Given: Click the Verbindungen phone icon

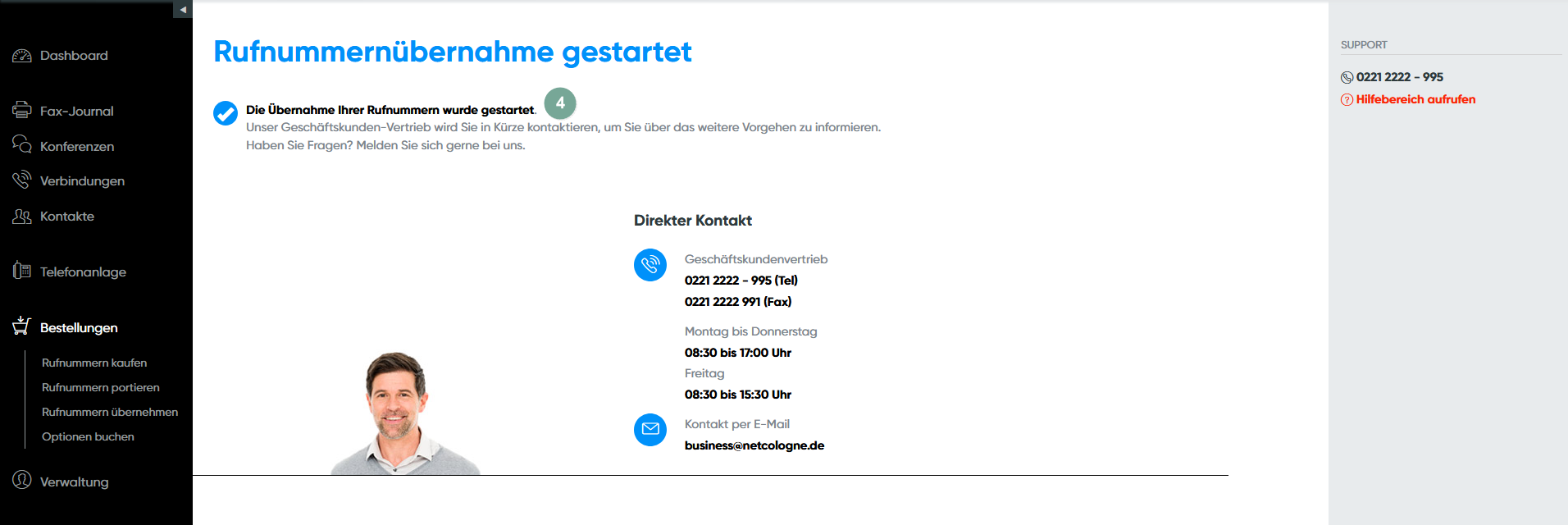Looking at the screenshot, I should [22, 180].
